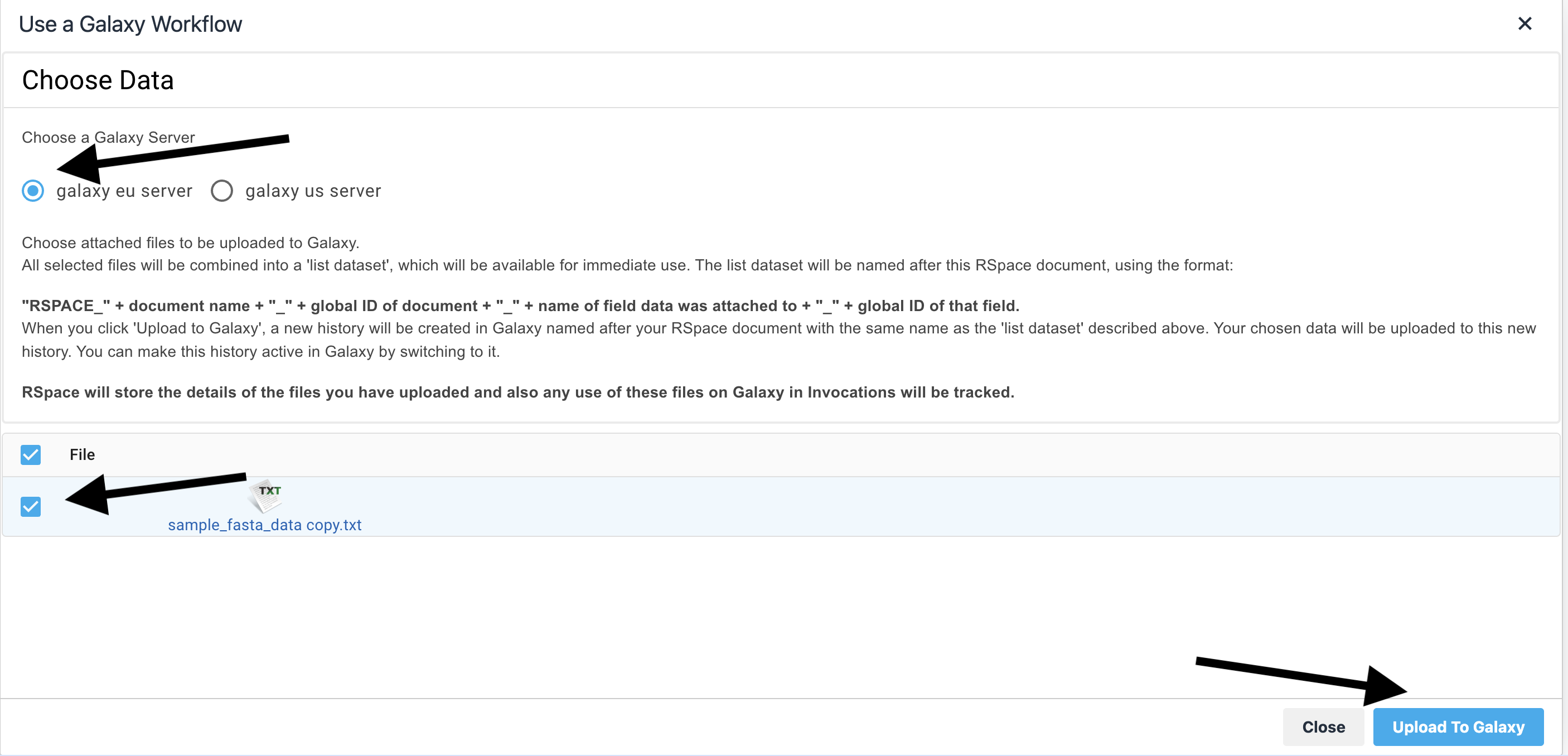Click the TXT file type icon
The width and height of the screenshot is (1568, 756).
[265, 496]
